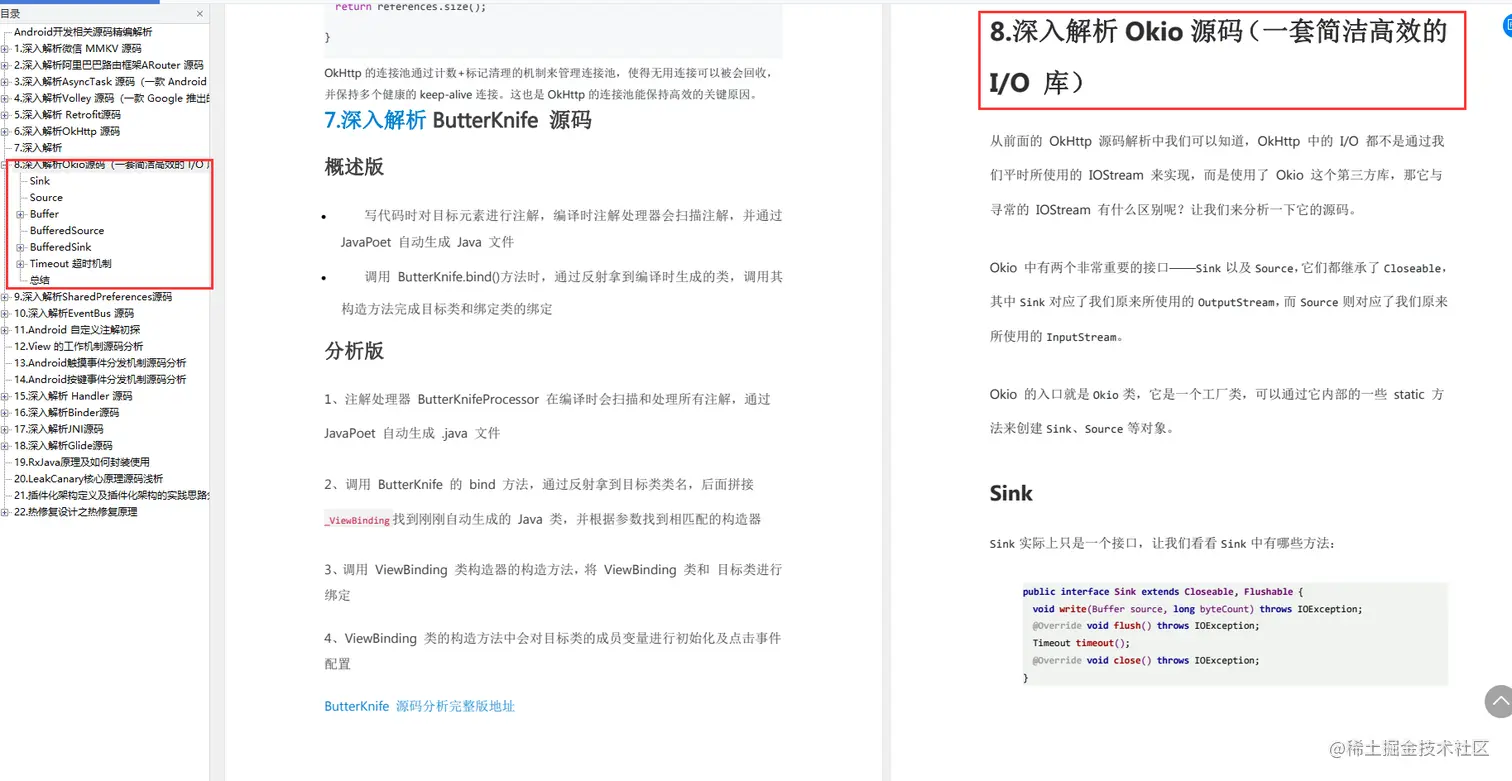
Task: Expand the 10.深入解析EventBus 源码 bookmark
Action: tap(7, 312)
